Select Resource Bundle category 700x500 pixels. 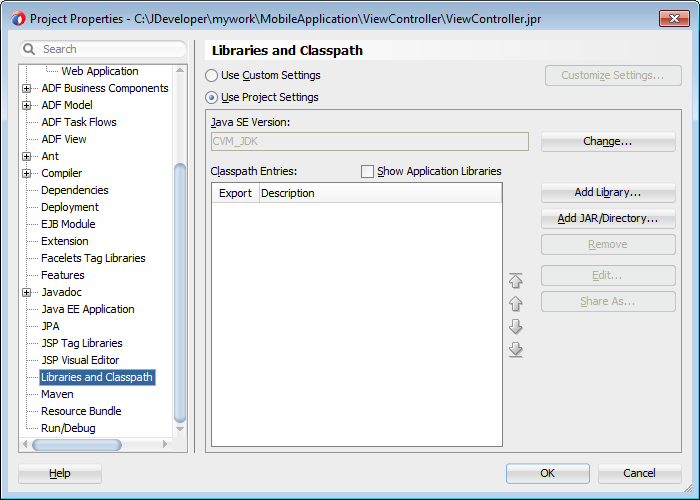[x=81, y=411]
